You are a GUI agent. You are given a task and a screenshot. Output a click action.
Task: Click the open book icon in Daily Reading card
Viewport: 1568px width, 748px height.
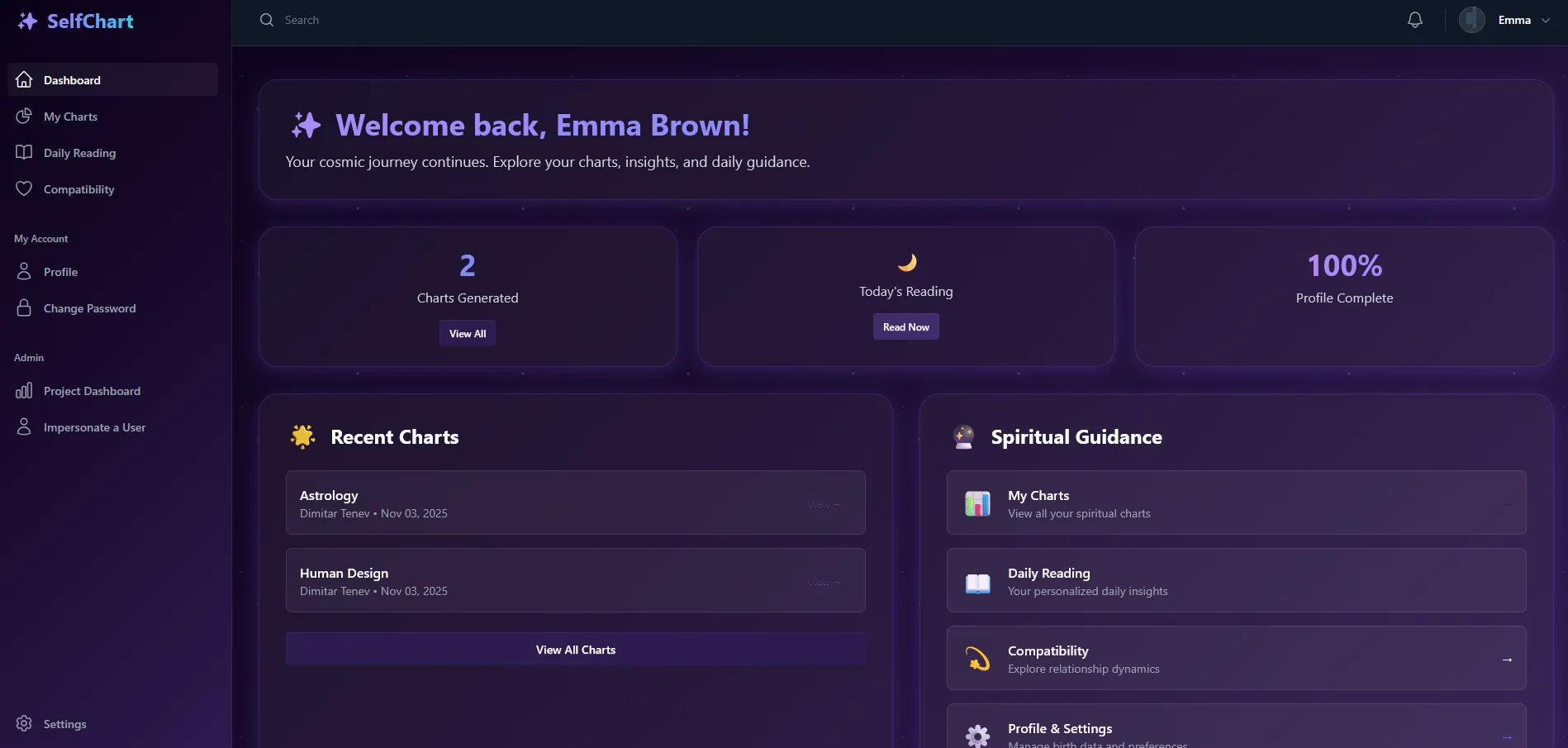pyautogui.click(x=977, y=583)
